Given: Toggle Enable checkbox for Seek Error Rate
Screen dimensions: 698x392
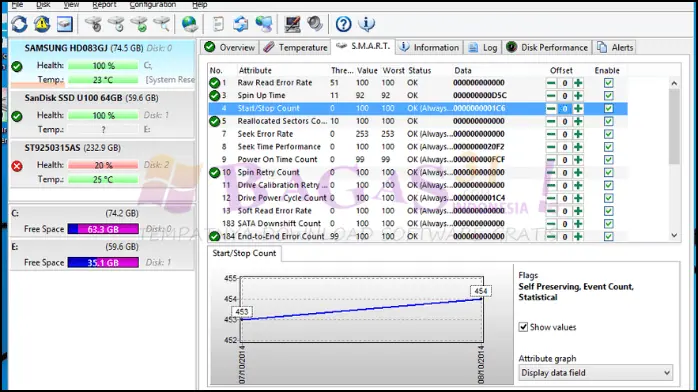Looking at the screenshot, I should coord(609,134).
